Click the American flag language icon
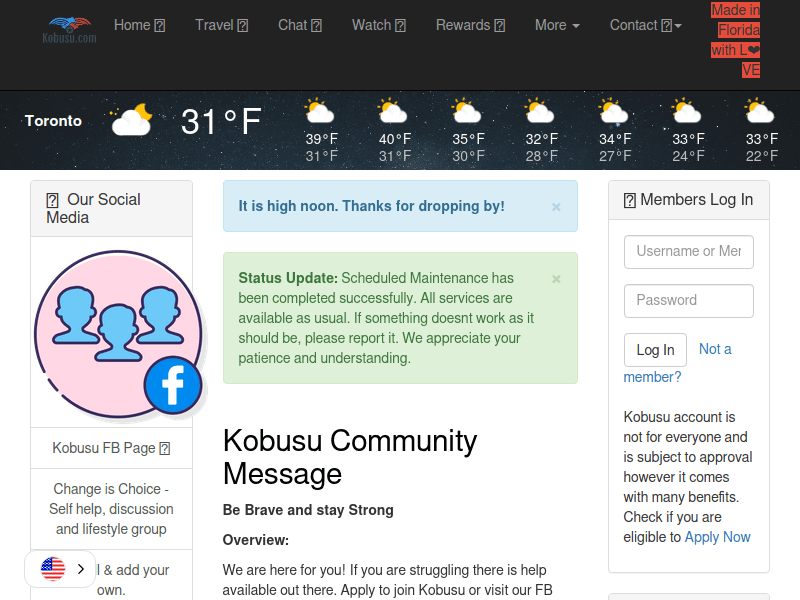 pos(52,568)
